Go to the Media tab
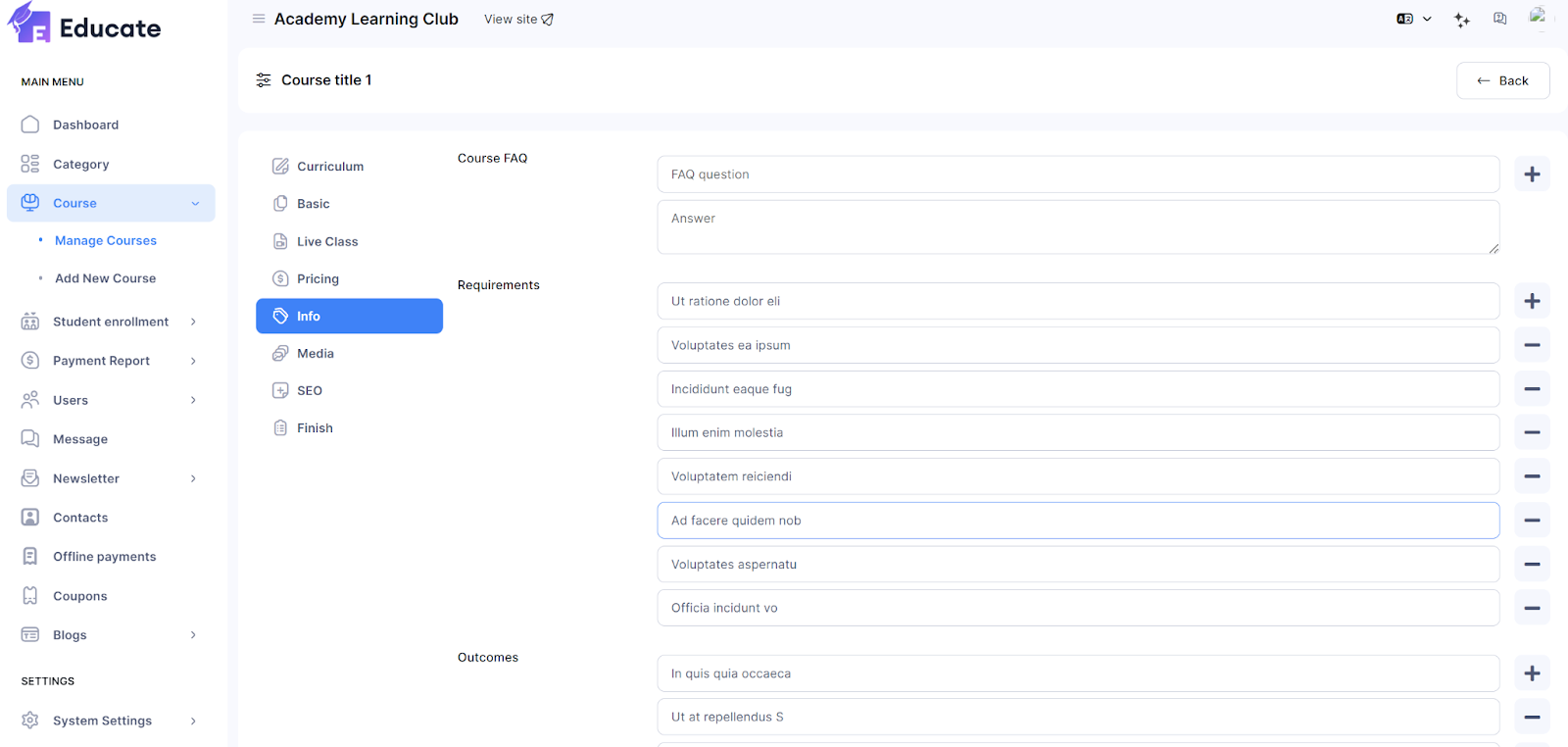The image size is (1568, 747). pyautogui.click(x=316, y=354)
